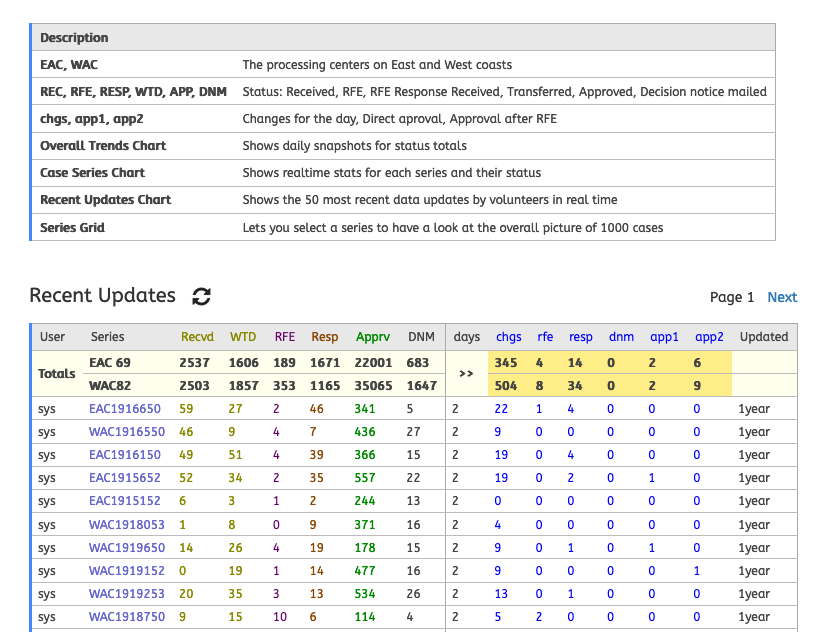Click the Updated column header
834x632 pixels.
[764, 337]
